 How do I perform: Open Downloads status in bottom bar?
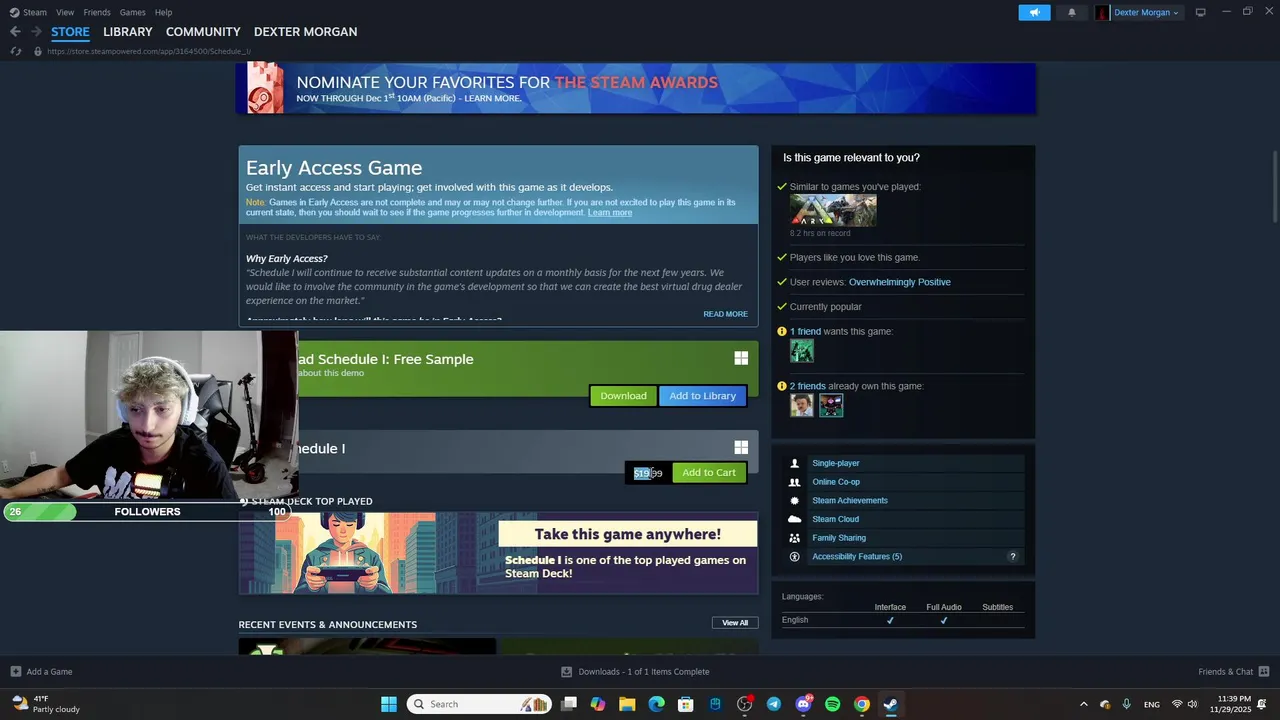pyautogui.click(x=635, y=671)
